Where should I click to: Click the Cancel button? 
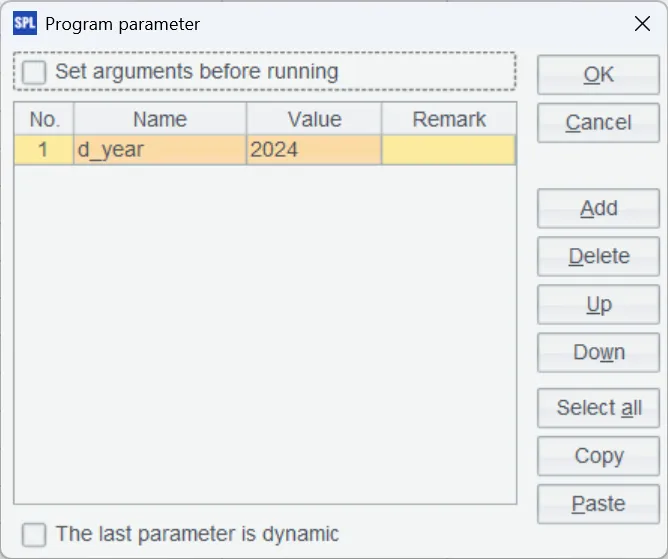(598, 123)
